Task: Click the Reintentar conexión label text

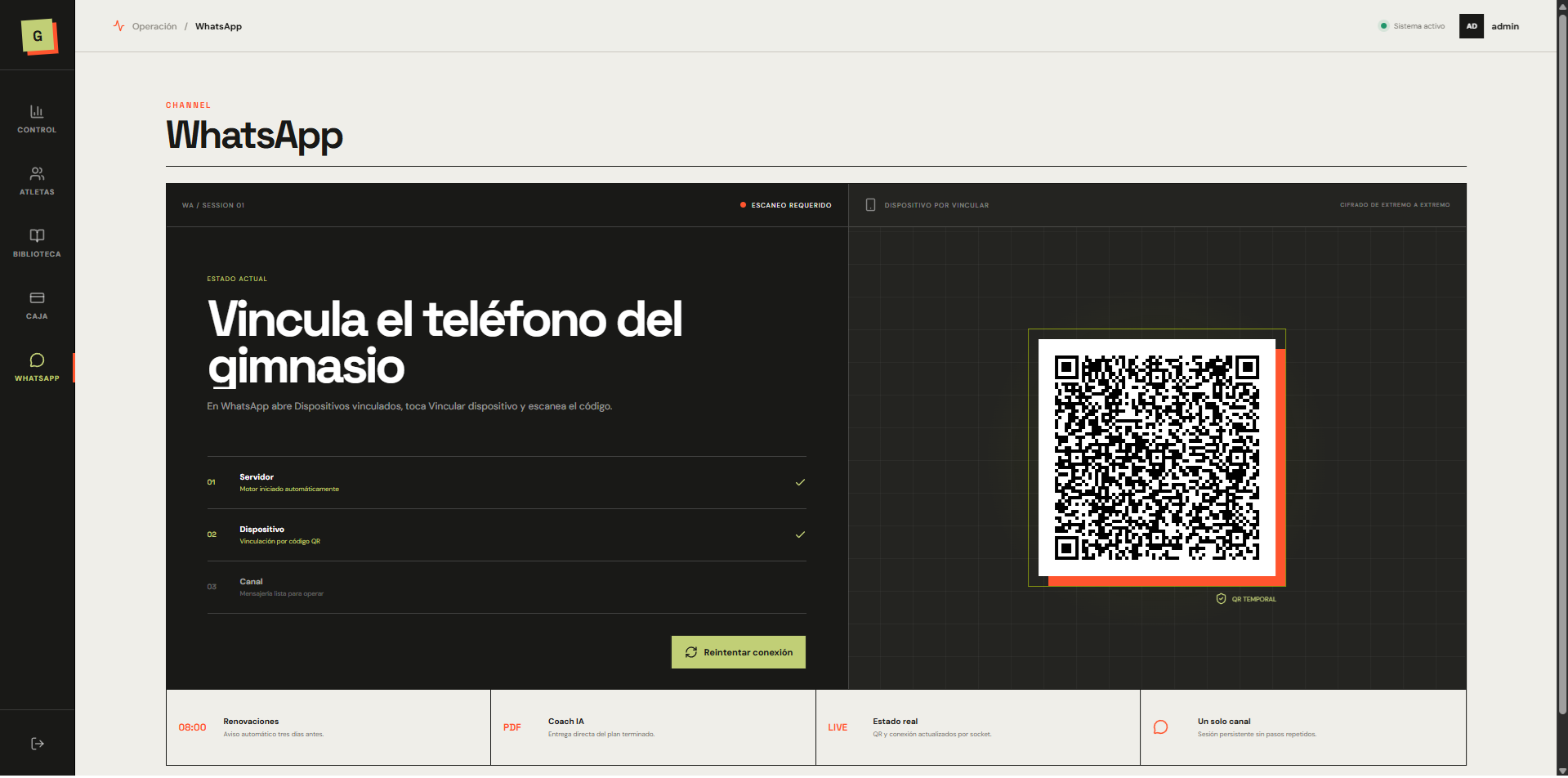Action: click(x=748, y=652)
